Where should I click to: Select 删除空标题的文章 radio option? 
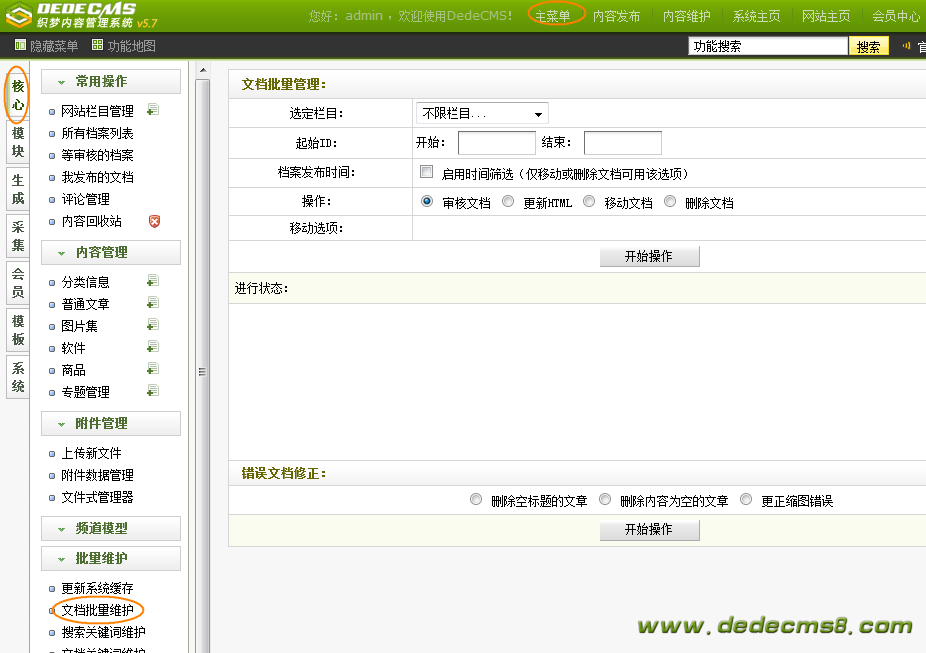point(476,499)
